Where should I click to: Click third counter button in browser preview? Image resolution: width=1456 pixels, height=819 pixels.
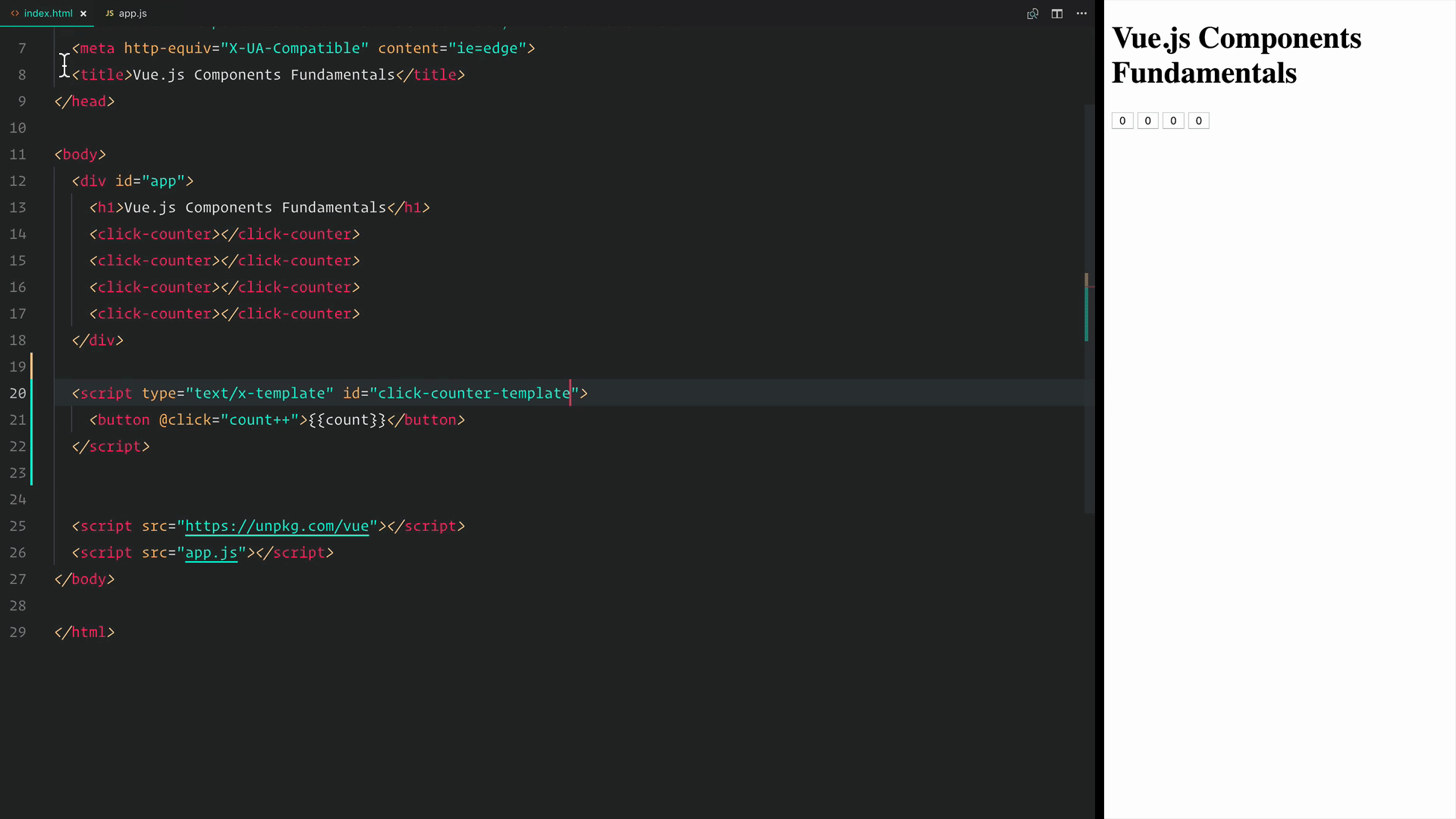(1173, 121)
